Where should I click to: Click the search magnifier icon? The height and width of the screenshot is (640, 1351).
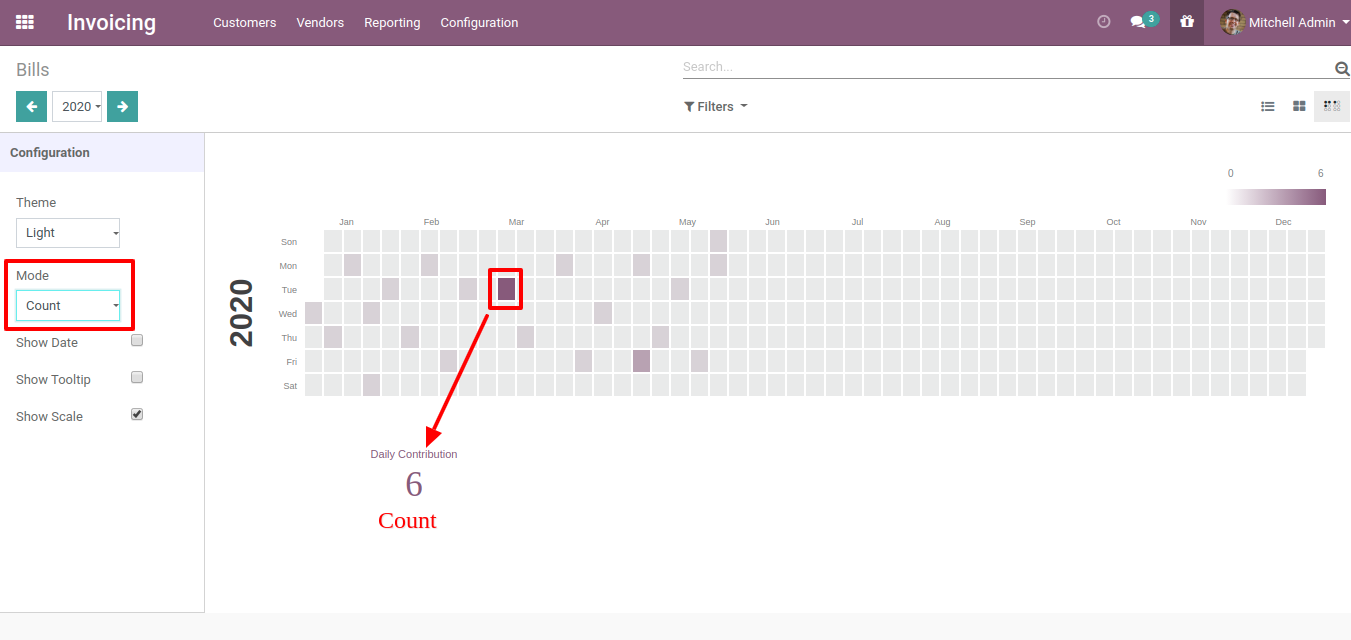pyautogui.click(x=1342, y=68)
